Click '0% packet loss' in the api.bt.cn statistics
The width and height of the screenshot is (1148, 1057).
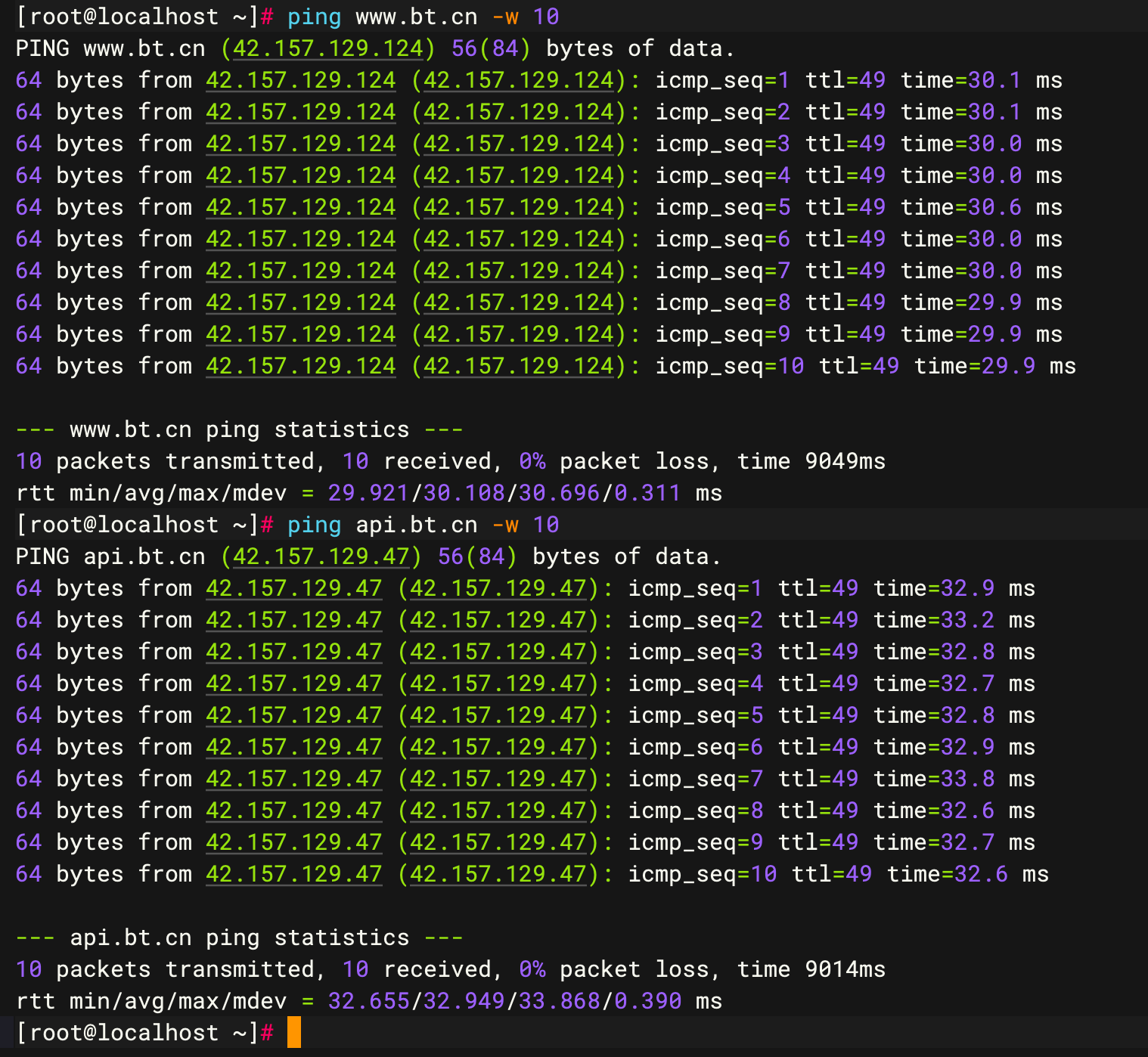(x=614, y=969)
